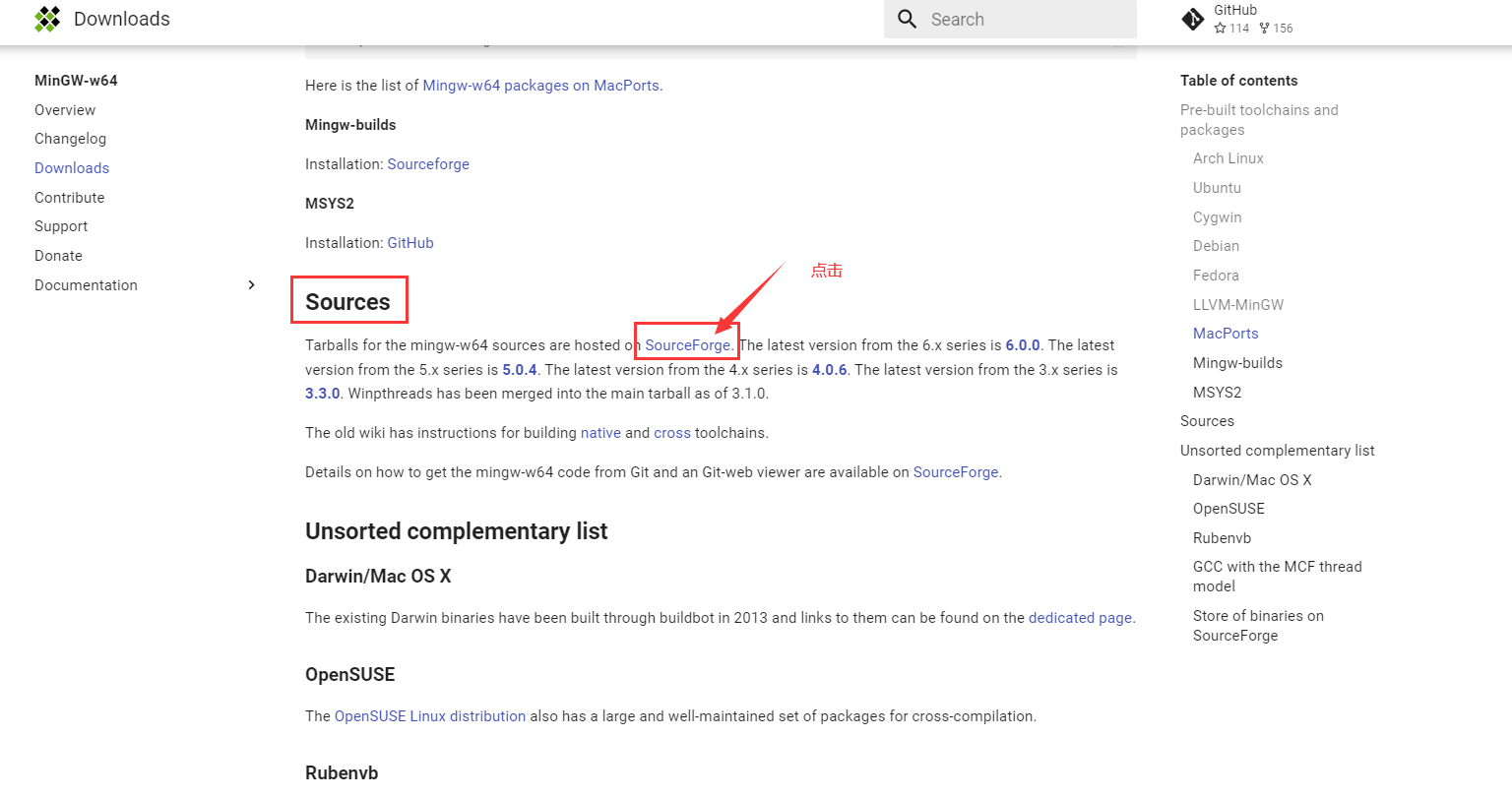Click the Sourceforge link under Mingw-builds
This screenshot has width=1512, height=799.
click(428, 163)
